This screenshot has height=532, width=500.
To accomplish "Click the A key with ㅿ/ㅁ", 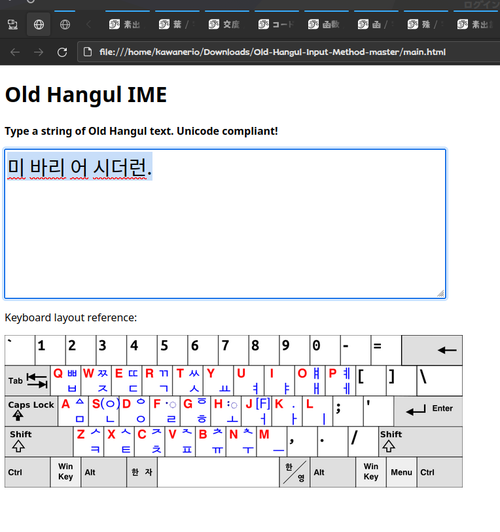I will pyautogui.click(x=73, y=411).
